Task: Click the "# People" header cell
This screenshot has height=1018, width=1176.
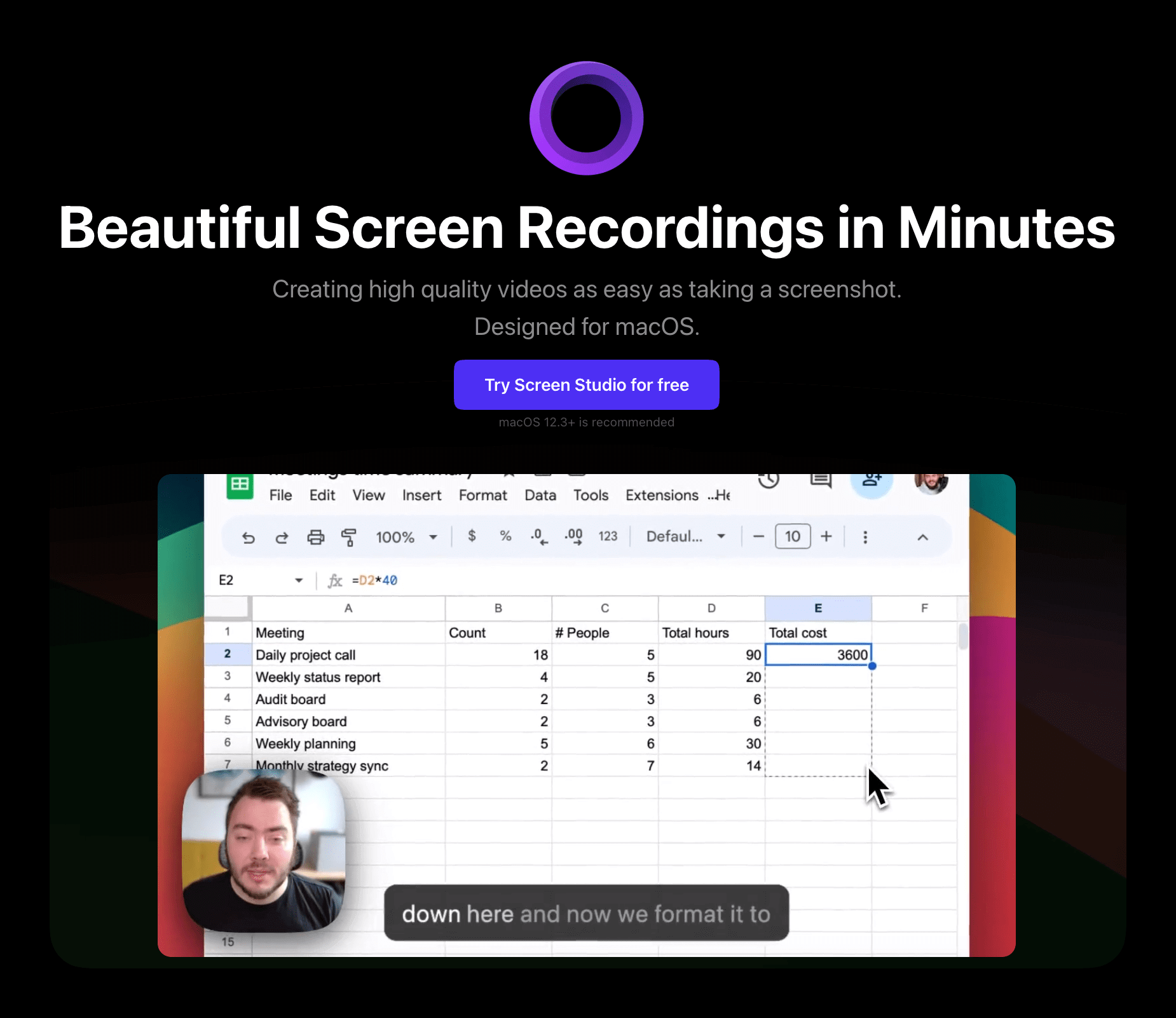Action: pyautogui.click(x=605, y=632)
